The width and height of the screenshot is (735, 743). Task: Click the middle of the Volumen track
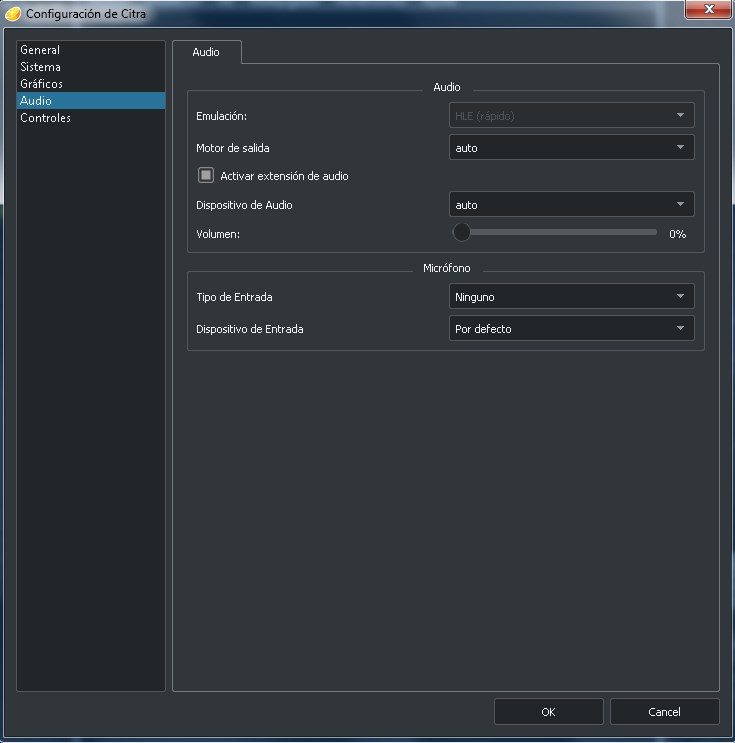pos(555,232)
